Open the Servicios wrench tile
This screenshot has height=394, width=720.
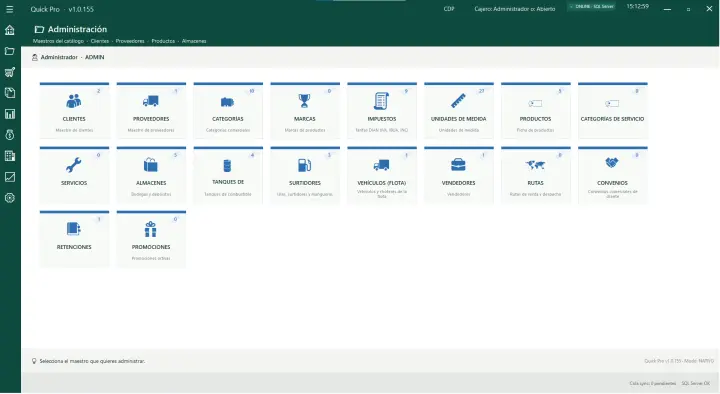74,175
